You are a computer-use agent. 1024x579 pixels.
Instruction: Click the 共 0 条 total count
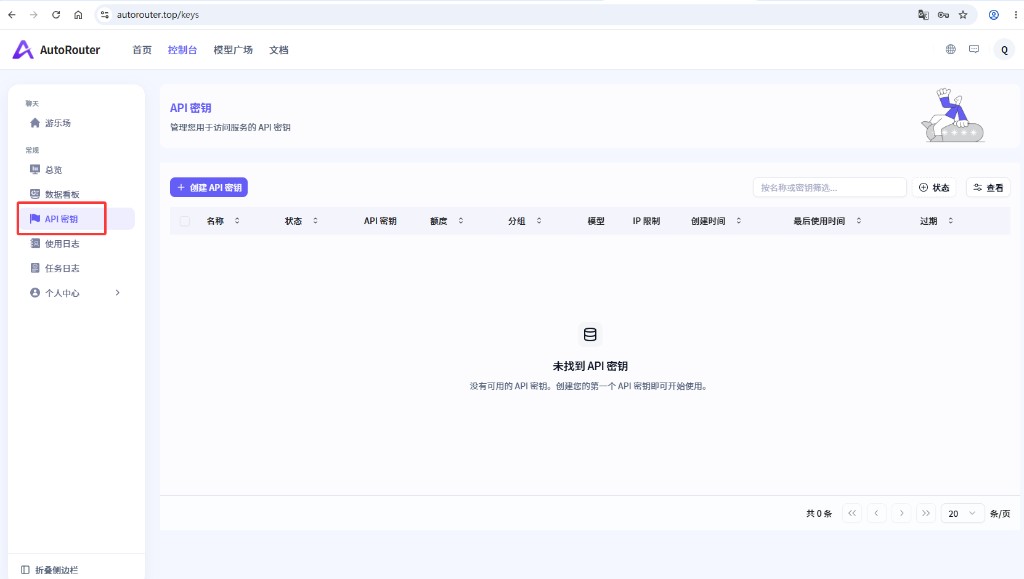coord(819,514)
